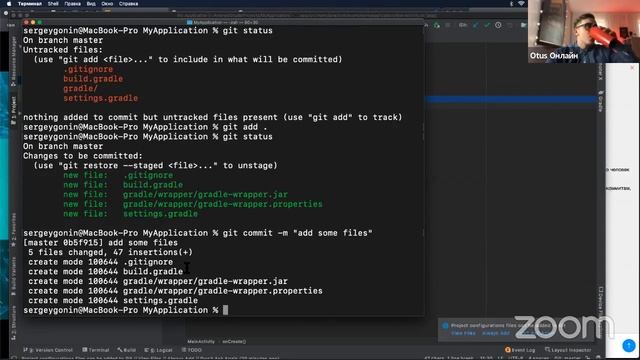Viewport: 640px width, 360px height.
Task: Click the red '.gitignore' untracked file line
Action: (88, 69)
